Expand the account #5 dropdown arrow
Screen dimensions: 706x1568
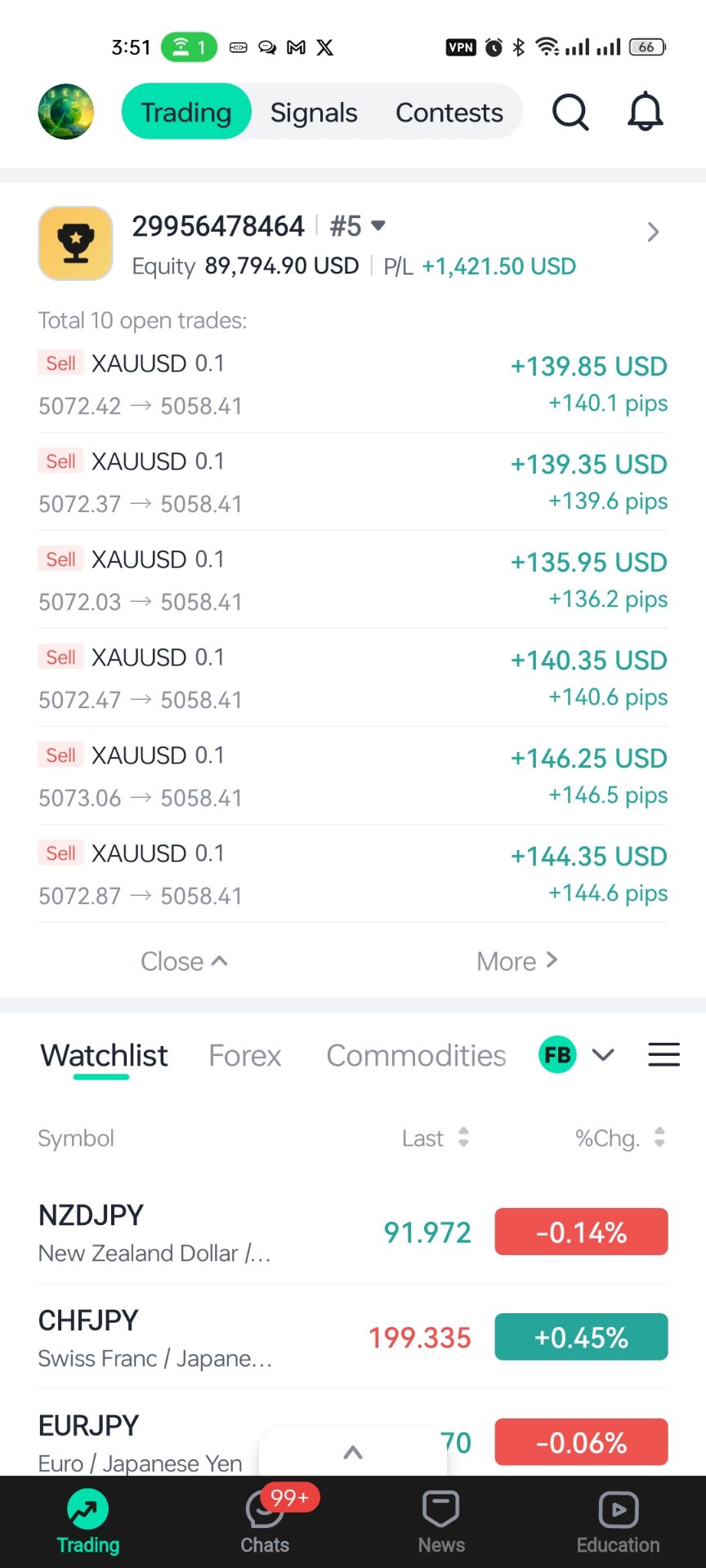click(x=378, y=225)
